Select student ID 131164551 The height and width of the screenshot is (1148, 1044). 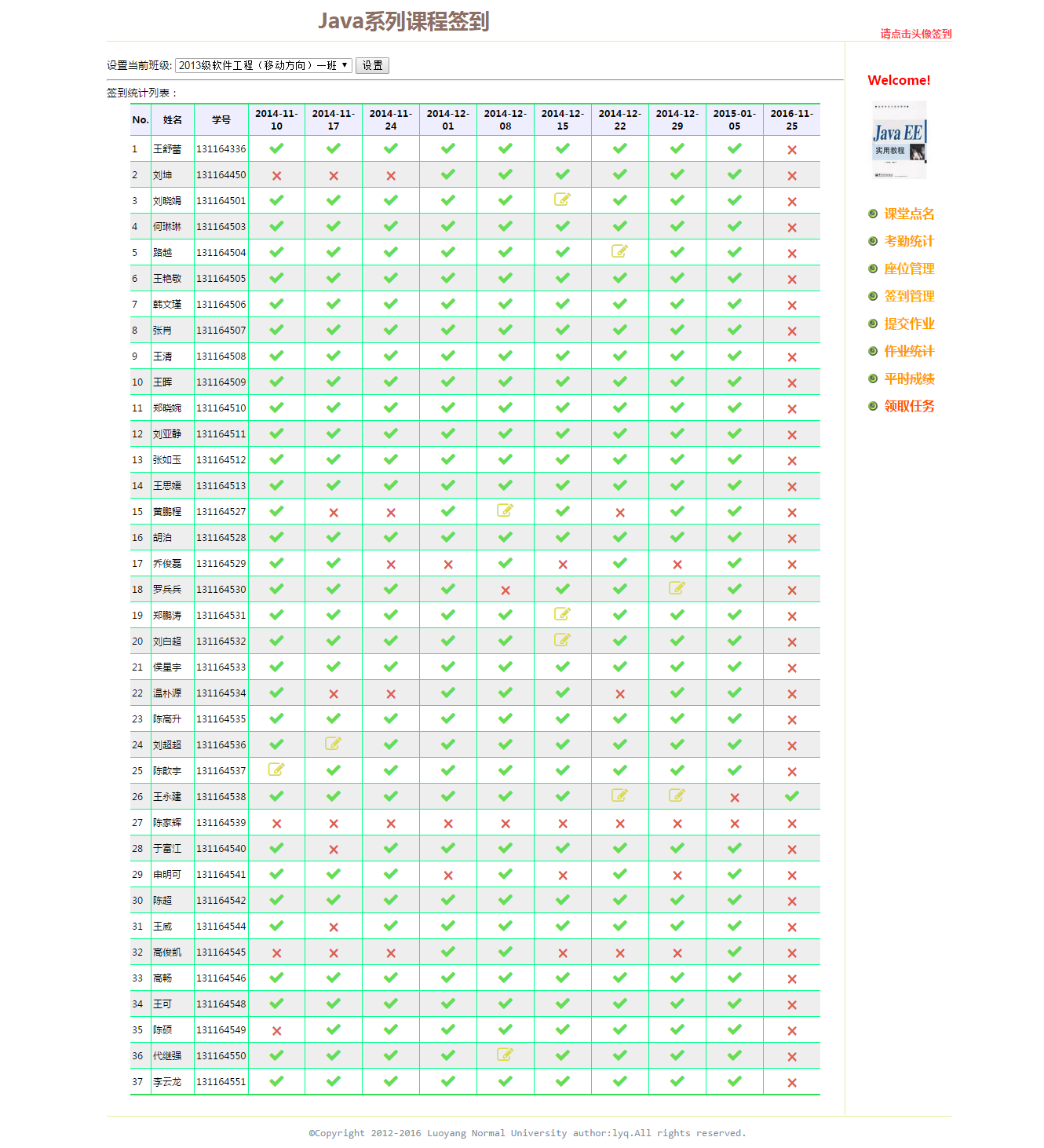click(x=221, y=1082)
